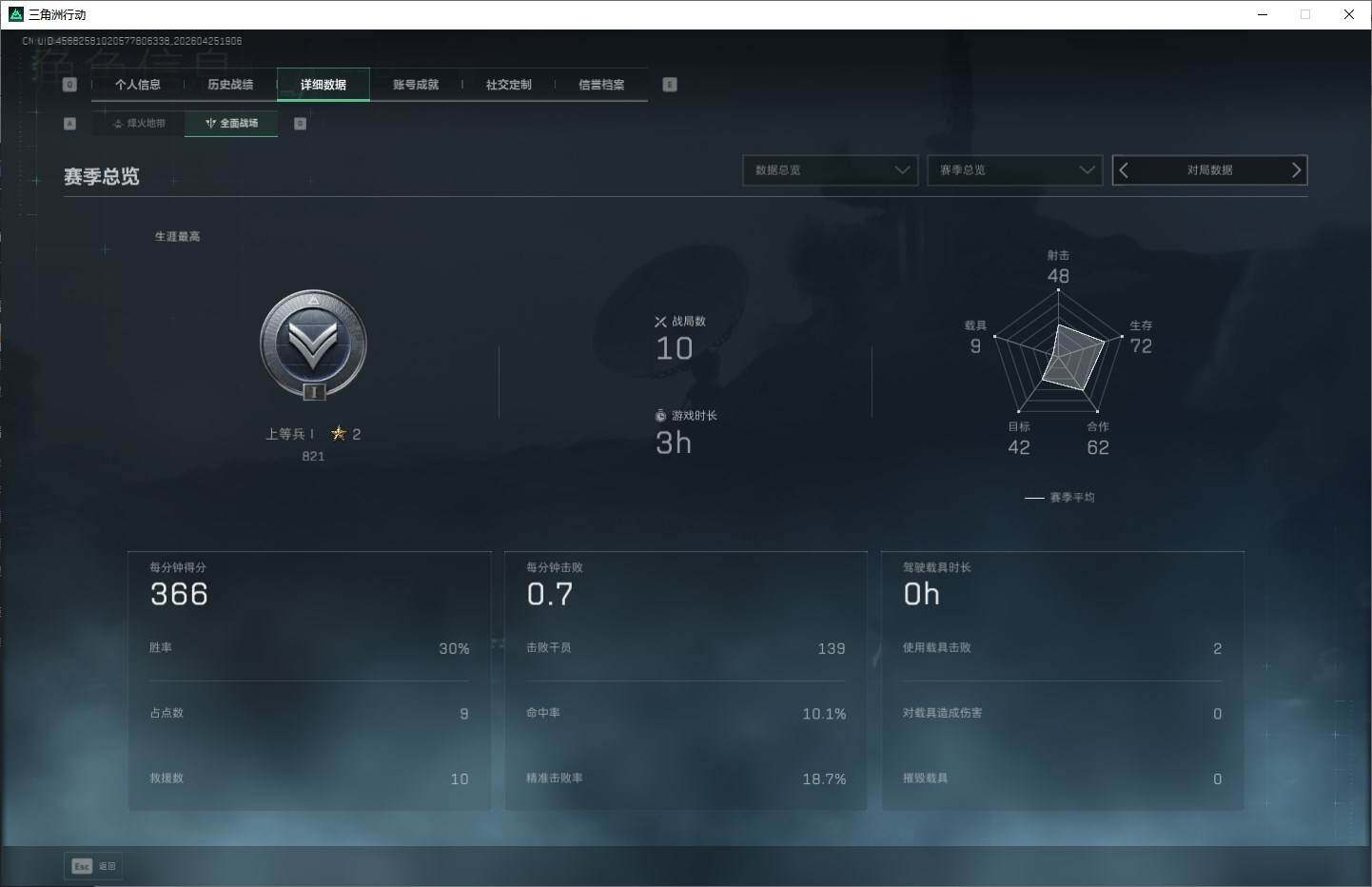This screenshot has width=1372, height=887.
Task: Click the 射击 radar score 48
Action: pyautogui.click(x=1058, y=276)
